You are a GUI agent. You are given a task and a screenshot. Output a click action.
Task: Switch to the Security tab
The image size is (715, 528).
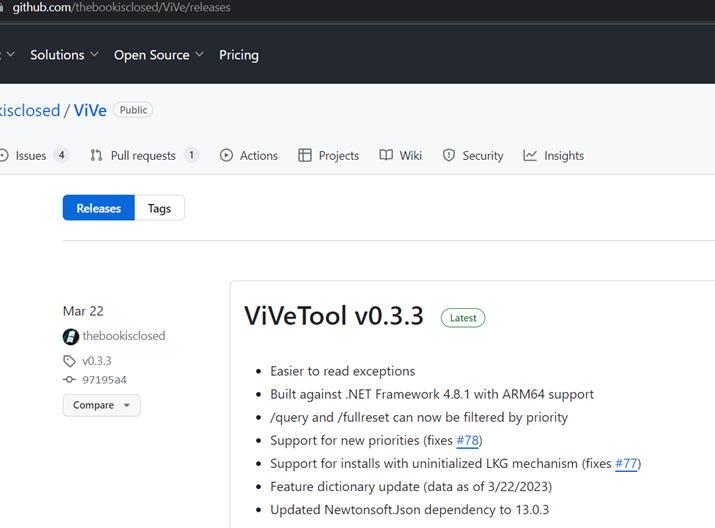pyautogui.click(x=473, y=155)
